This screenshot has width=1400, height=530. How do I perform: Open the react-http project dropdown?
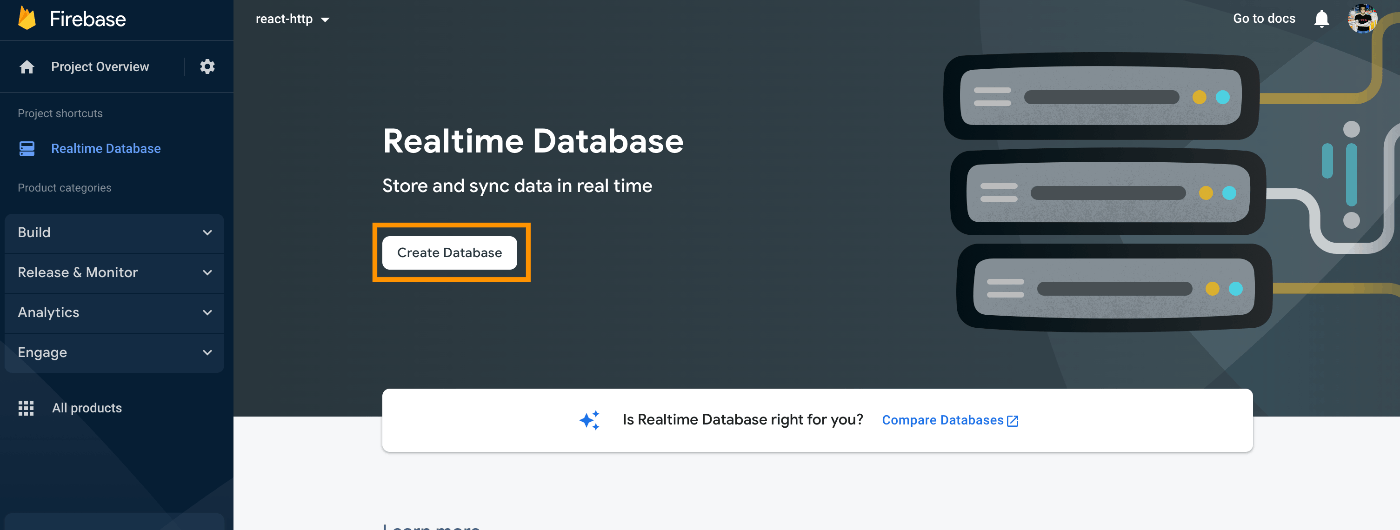pyautogui.click(x=293, y=19)
